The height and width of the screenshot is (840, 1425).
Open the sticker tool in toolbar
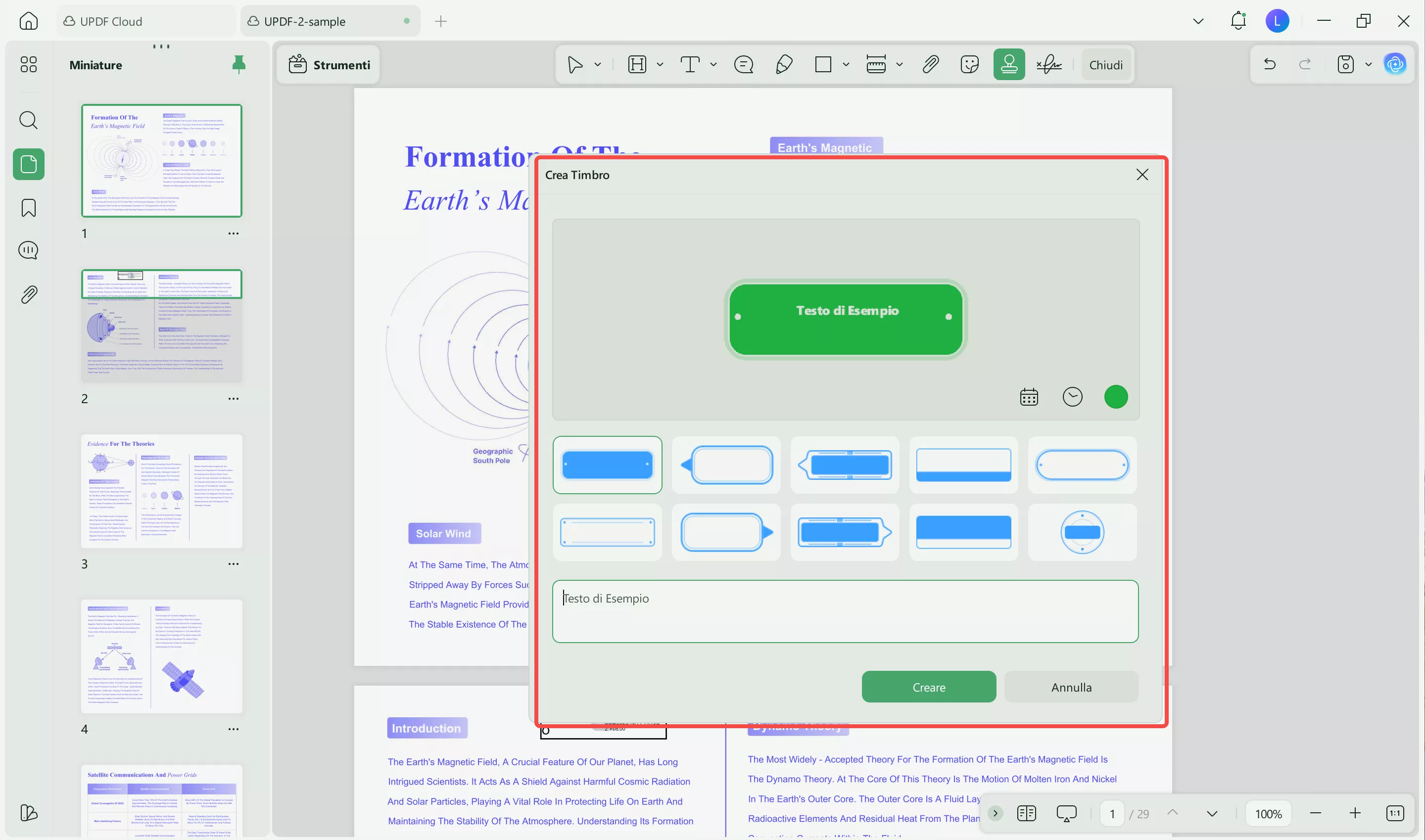(x=969, y=64)
